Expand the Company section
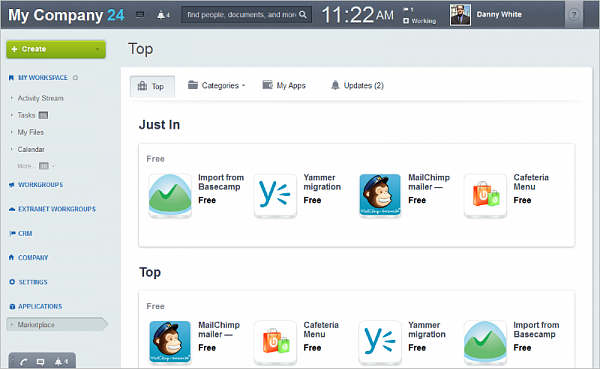The image size is (600, 369). (33, 258)
